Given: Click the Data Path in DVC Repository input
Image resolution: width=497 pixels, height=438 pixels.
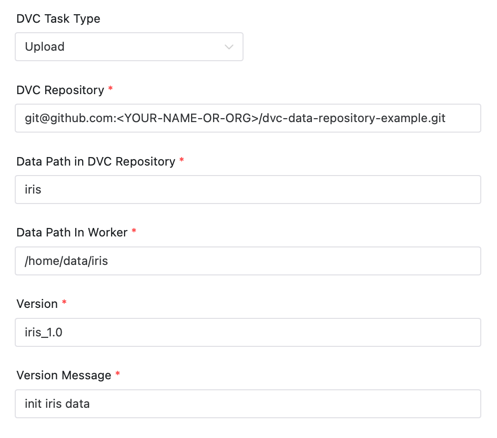Looking at the screenshot, I should click(248, 190).
